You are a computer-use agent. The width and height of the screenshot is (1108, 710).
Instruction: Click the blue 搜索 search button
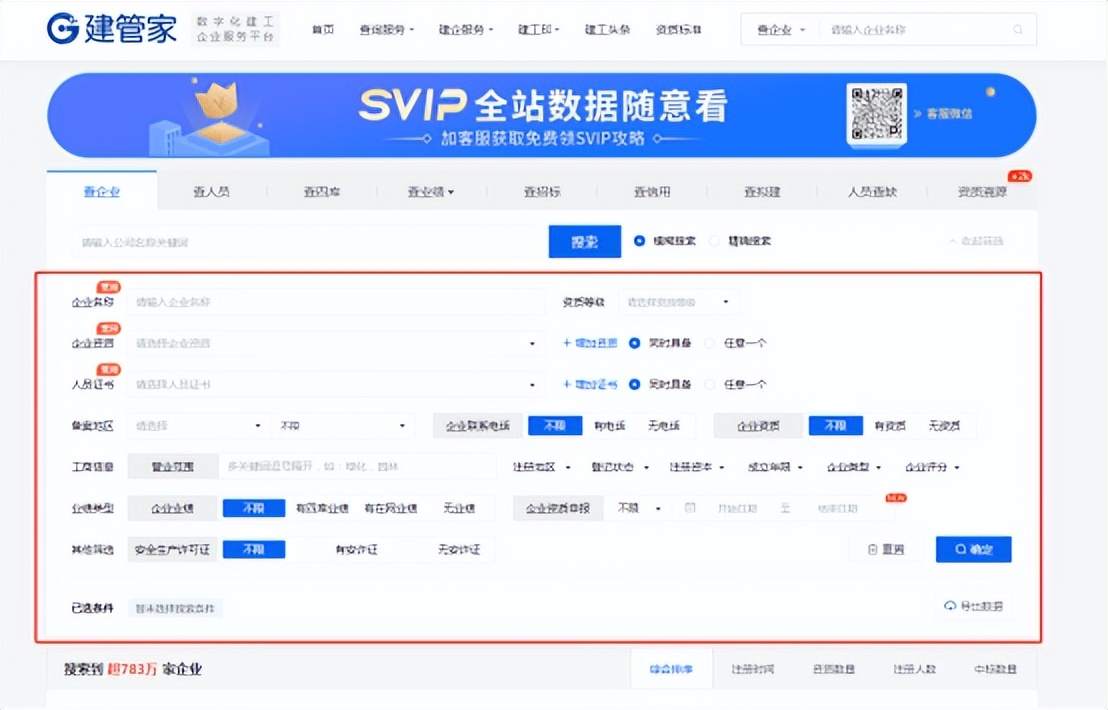tap(584, 240)
